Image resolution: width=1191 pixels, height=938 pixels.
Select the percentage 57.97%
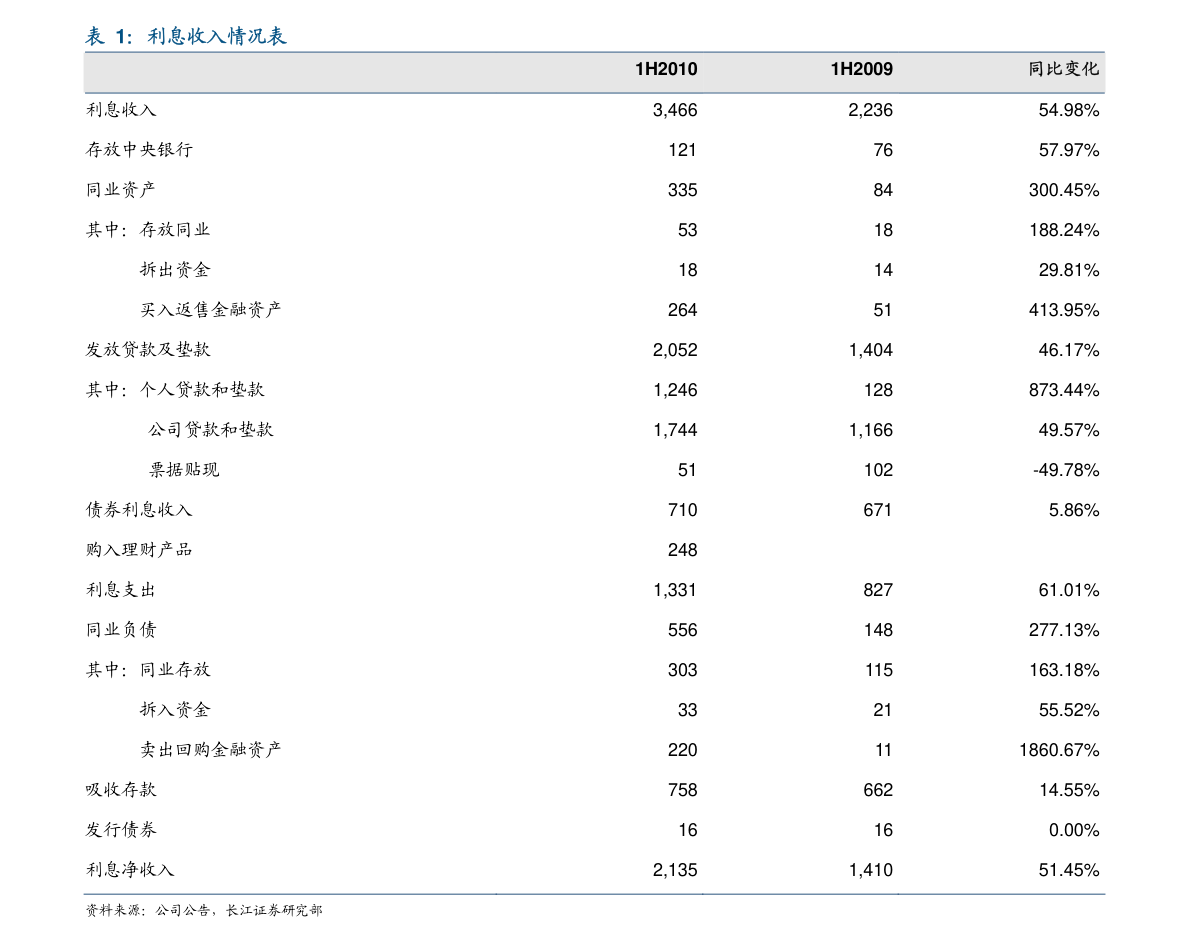point(1069,150)
